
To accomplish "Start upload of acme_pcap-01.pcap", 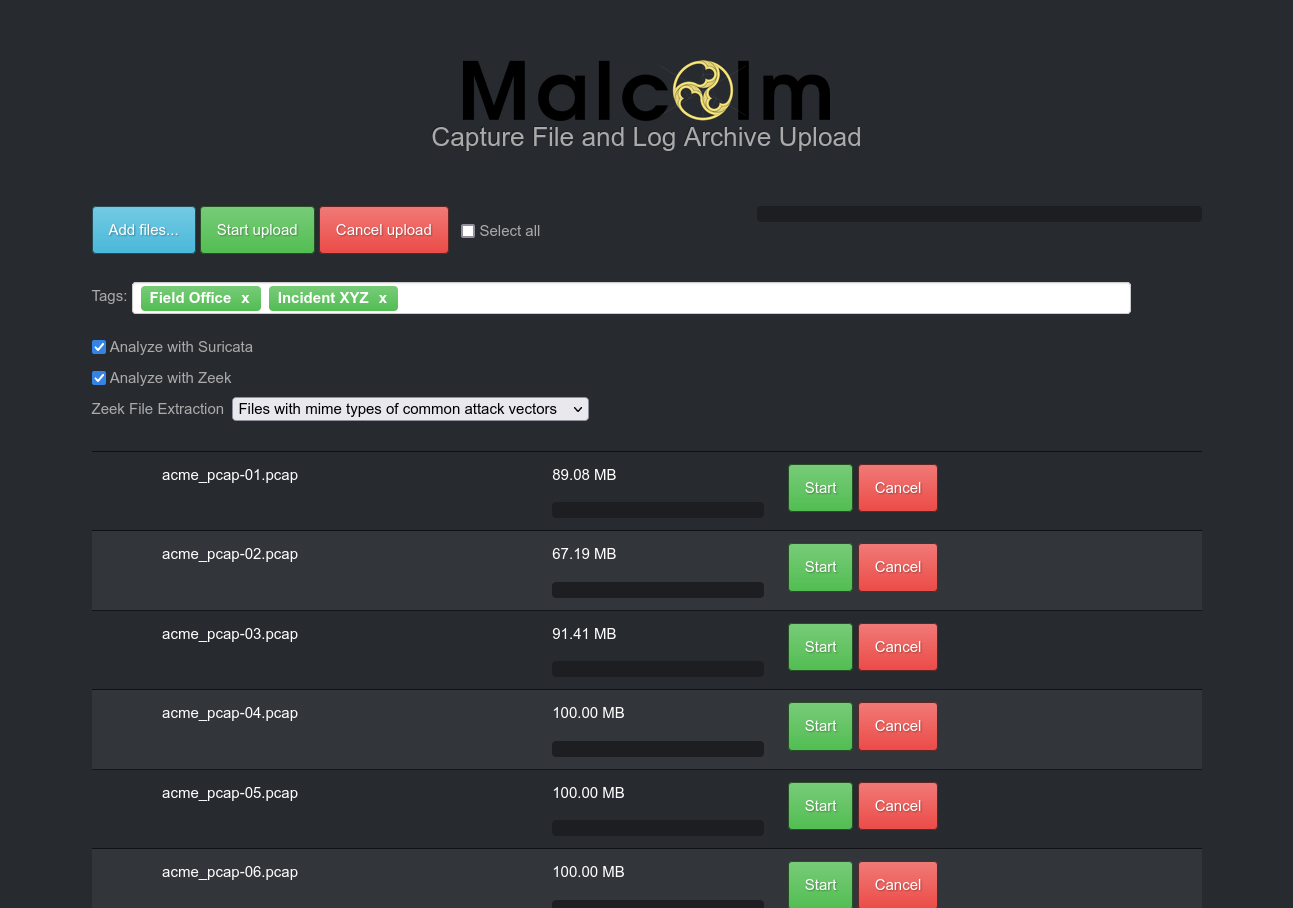I will pos(820,488).
